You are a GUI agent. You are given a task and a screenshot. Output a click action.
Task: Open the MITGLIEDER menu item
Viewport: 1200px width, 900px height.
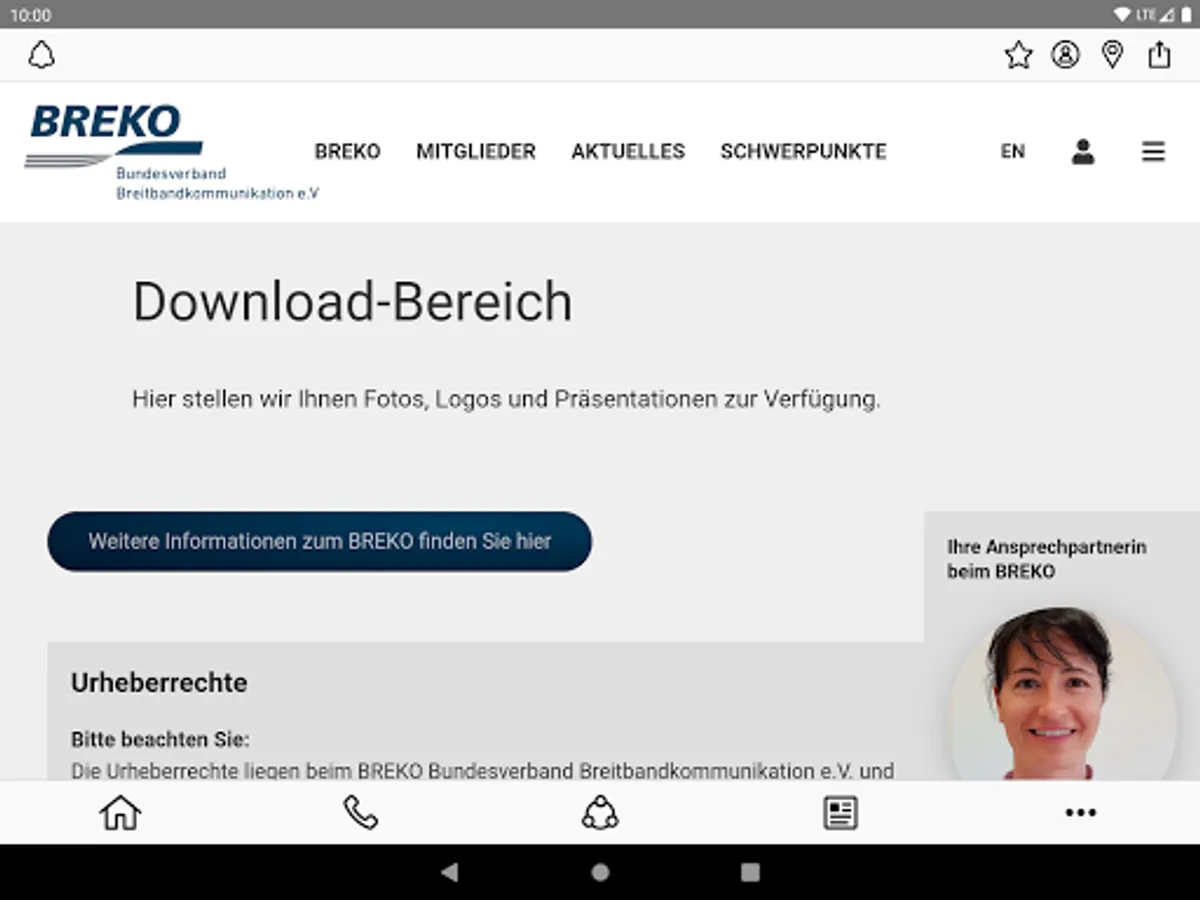click(x=476, y=152)
